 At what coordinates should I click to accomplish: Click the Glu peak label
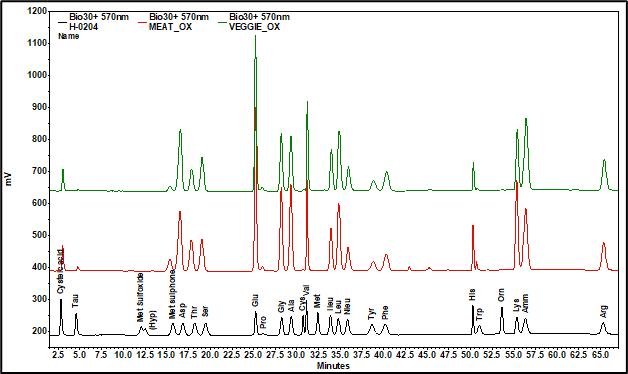255,301
